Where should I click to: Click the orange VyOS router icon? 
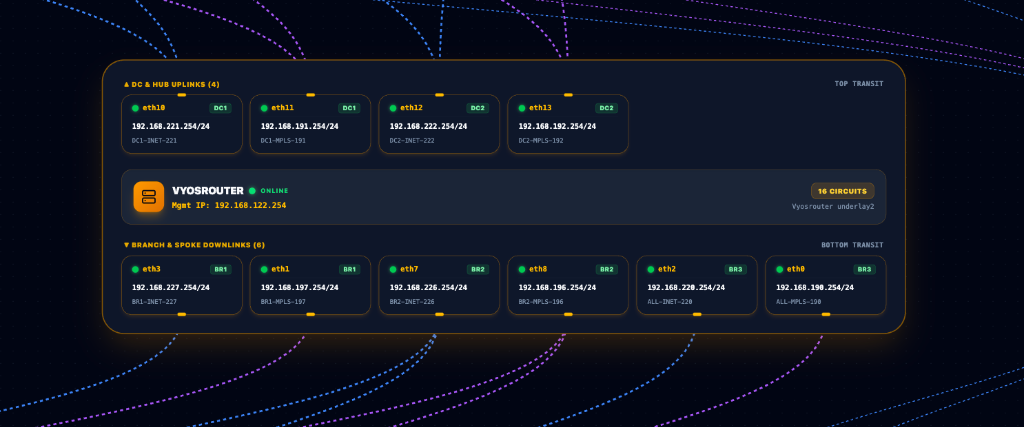pyautogui.click(x=149, y=197)
